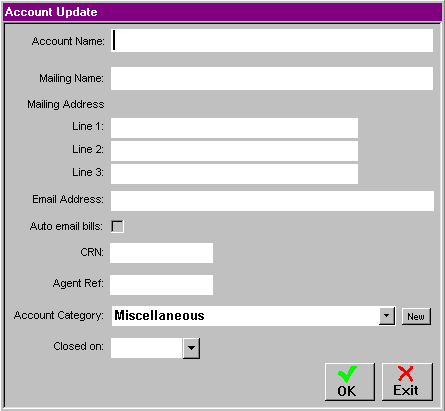Focus the Account Name field

point(272,41)
